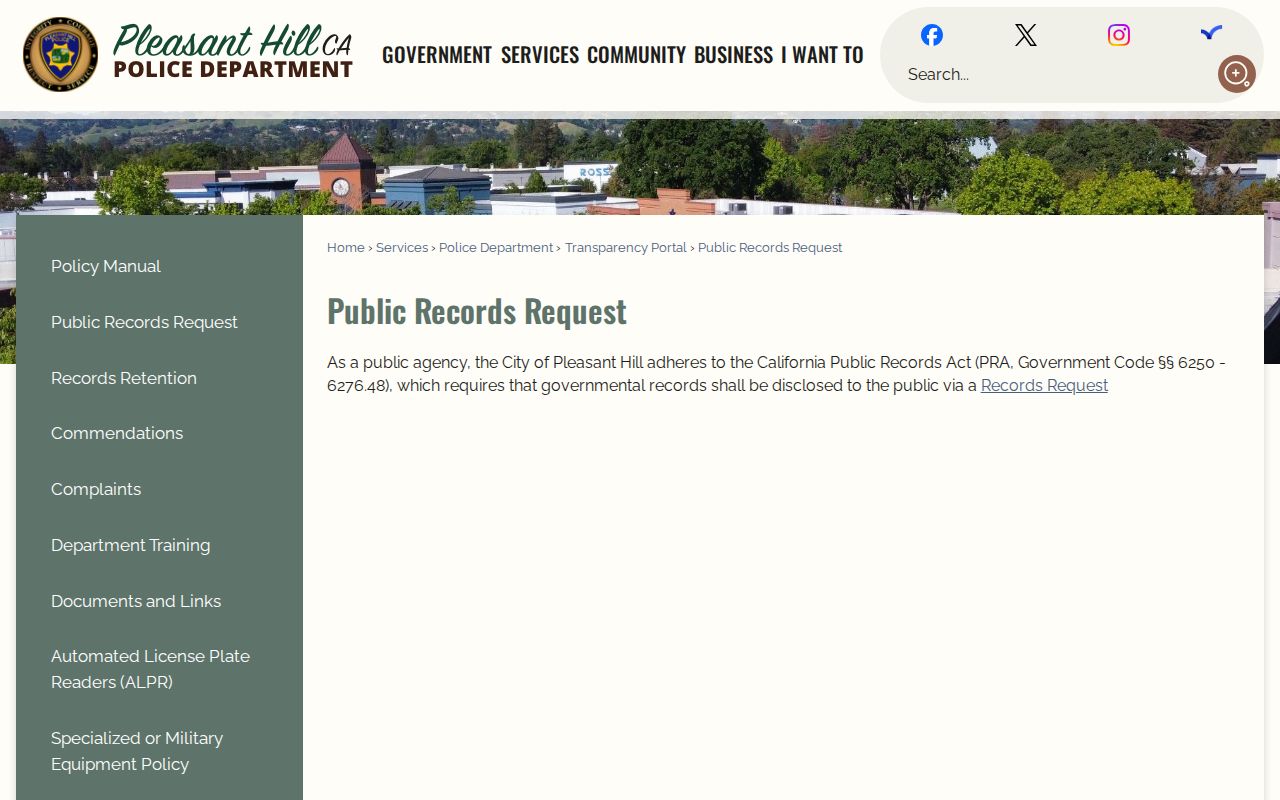Screen dimensions: 1280x800
Task: Open the I Want To menu
Action: [822, 54]
